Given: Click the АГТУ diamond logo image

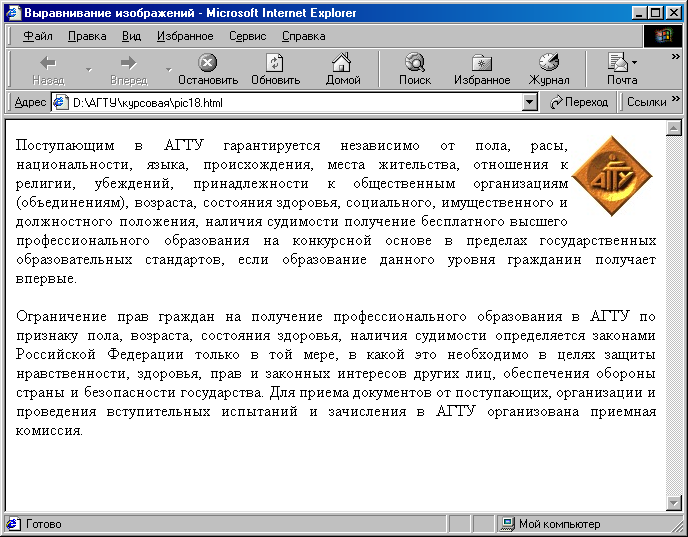Looking at the screenshot, I should [612, 176].
